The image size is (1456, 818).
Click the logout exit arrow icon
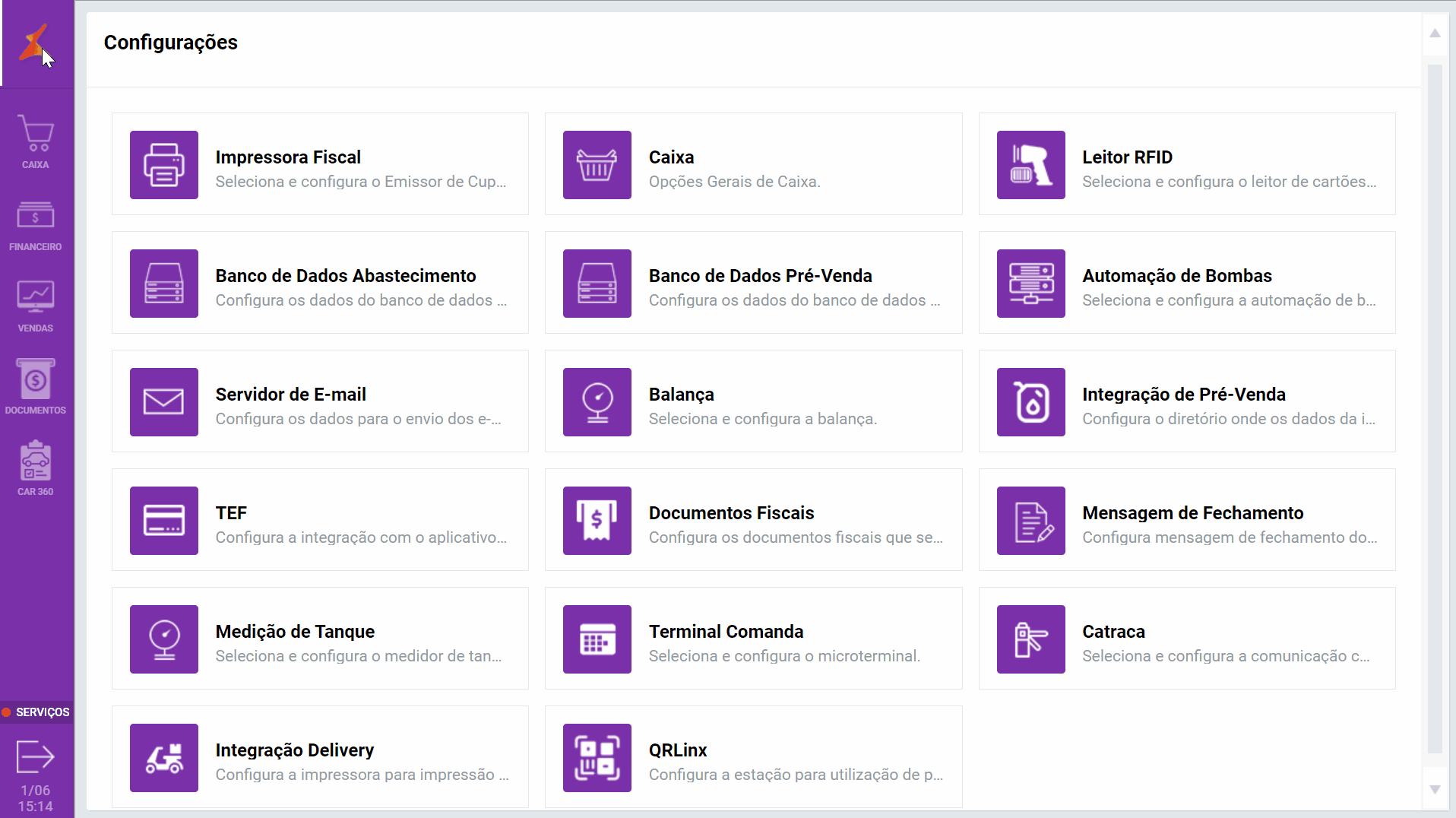(x=36, y=756)
